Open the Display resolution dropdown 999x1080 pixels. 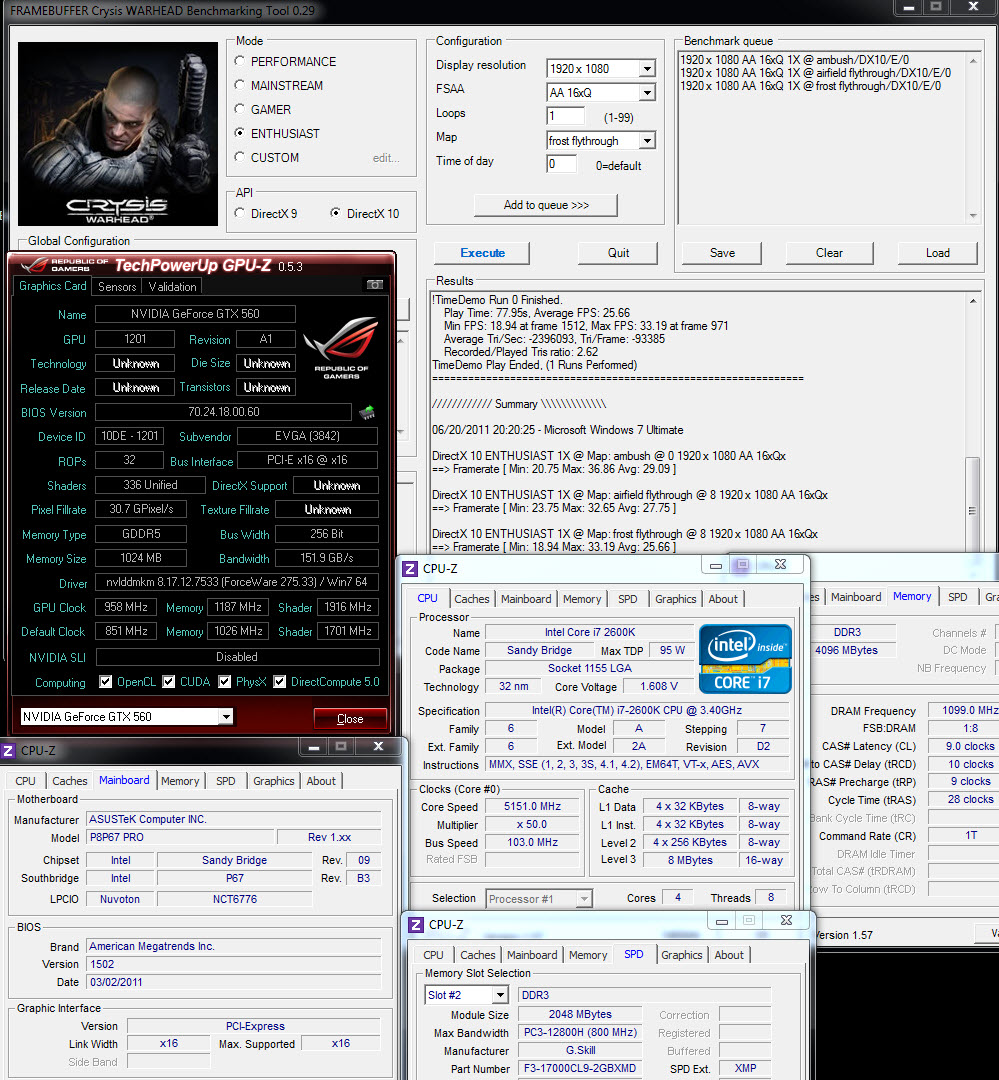coord(646,69)
